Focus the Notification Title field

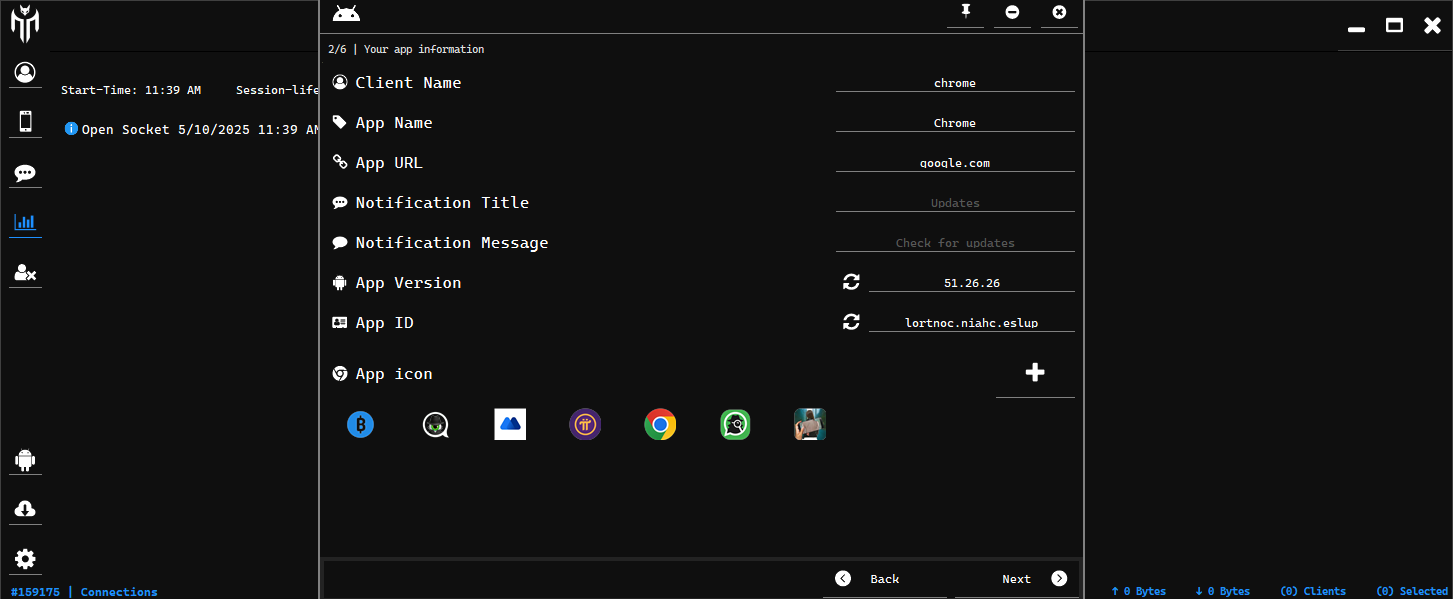(954, 203)
